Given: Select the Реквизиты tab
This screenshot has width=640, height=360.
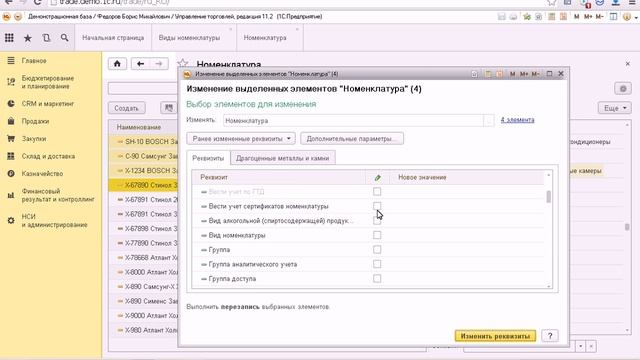Looking at the screenshot, I should (x=208, y=158).
